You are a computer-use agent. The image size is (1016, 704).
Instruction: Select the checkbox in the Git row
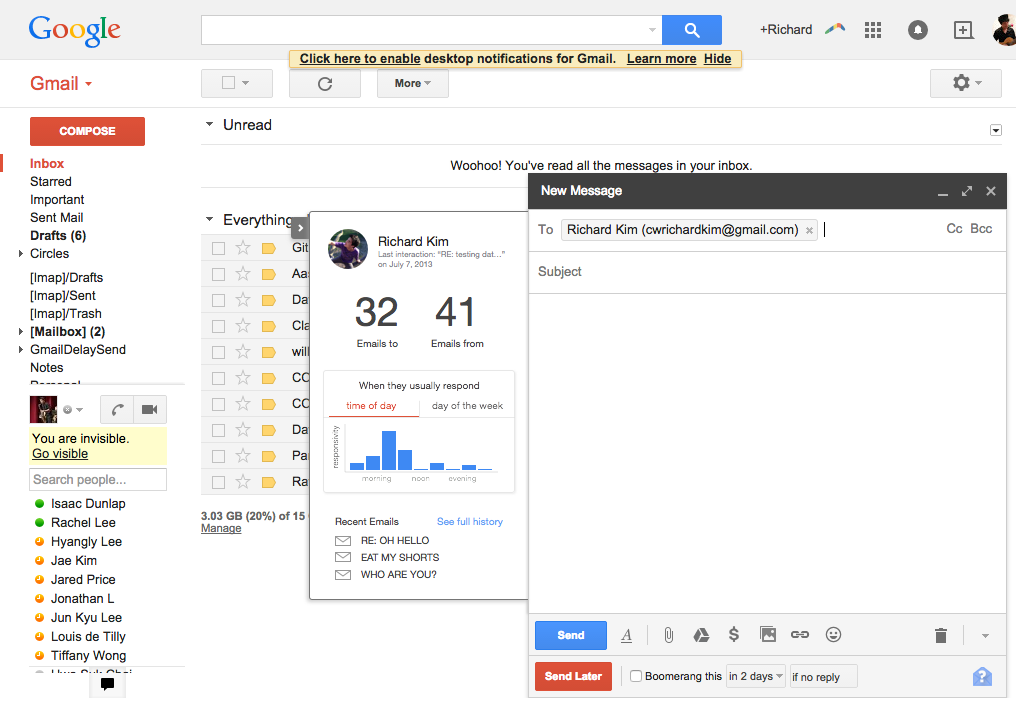(218, 248)
